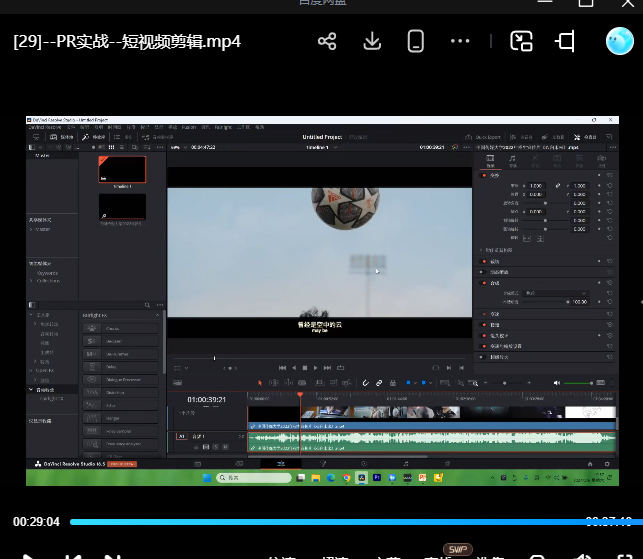Select the Timeline 1 thumbnail in media pool

(x=122, y=169)
